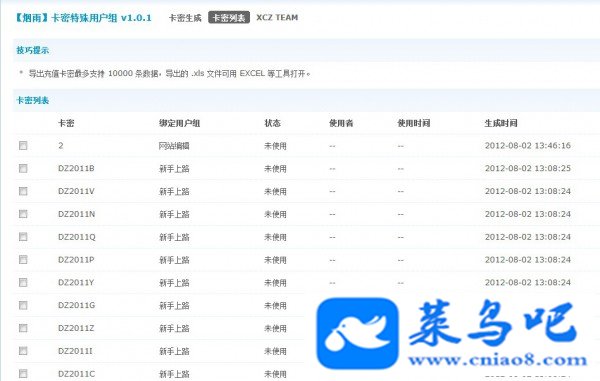Click the 绑定用户组 column header
This screenshot has height=381, width=600.
(x=179, y=123)
